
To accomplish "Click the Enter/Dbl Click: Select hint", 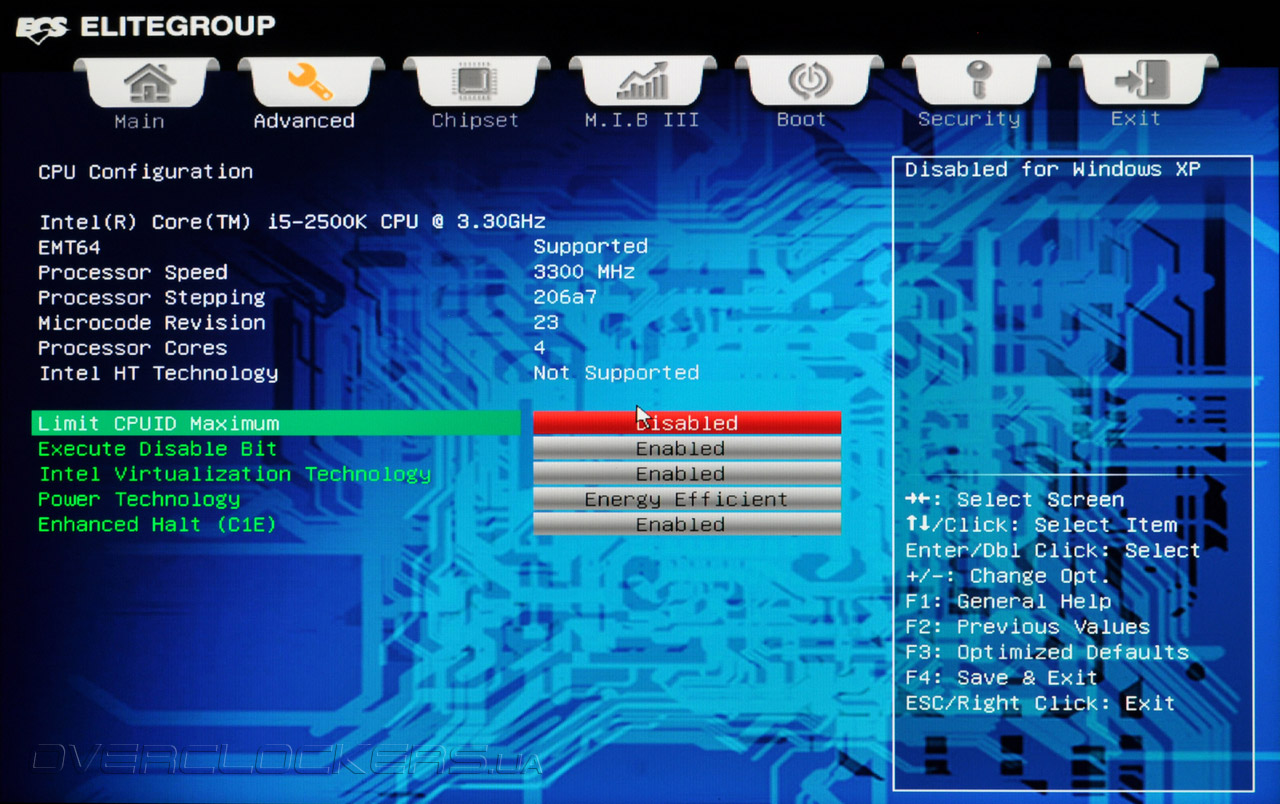I will click(x=1053, y=551).
